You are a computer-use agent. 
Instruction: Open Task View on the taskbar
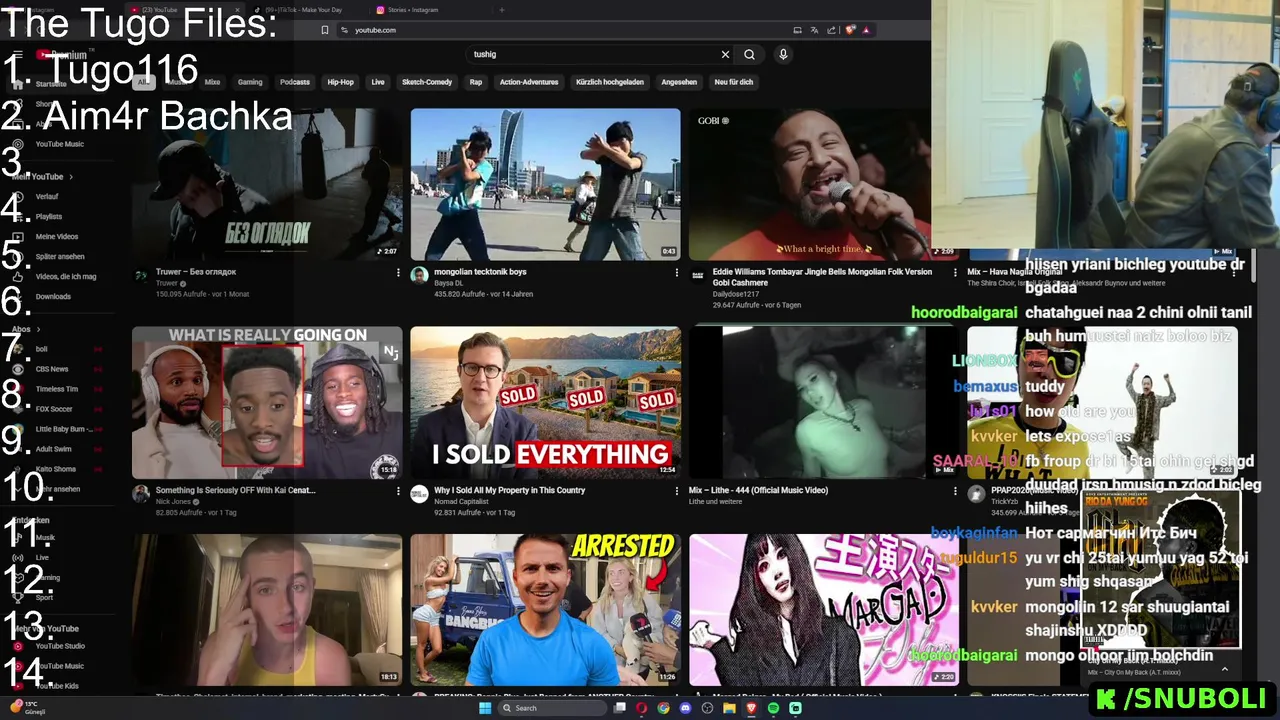(620, 708)
